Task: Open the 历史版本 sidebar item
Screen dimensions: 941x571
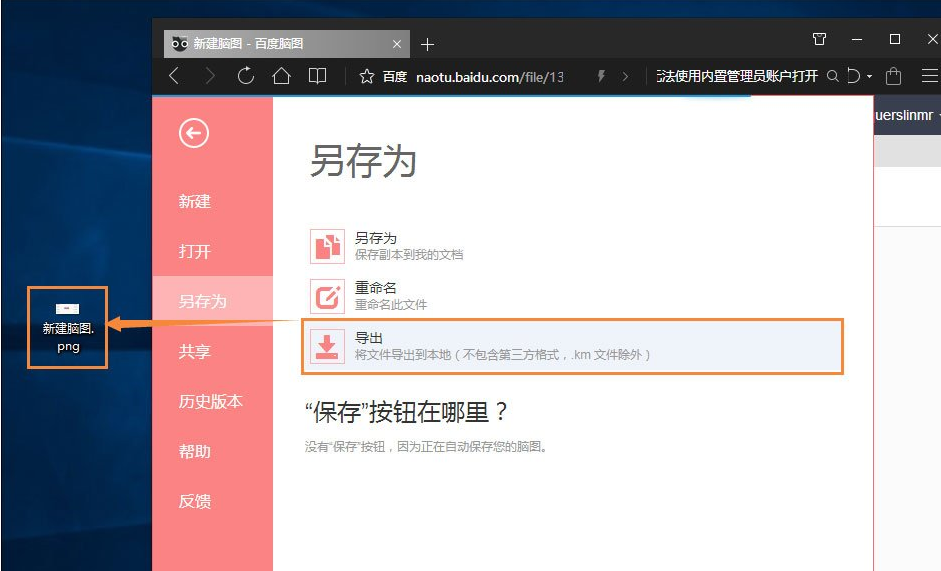Action: 210,401
